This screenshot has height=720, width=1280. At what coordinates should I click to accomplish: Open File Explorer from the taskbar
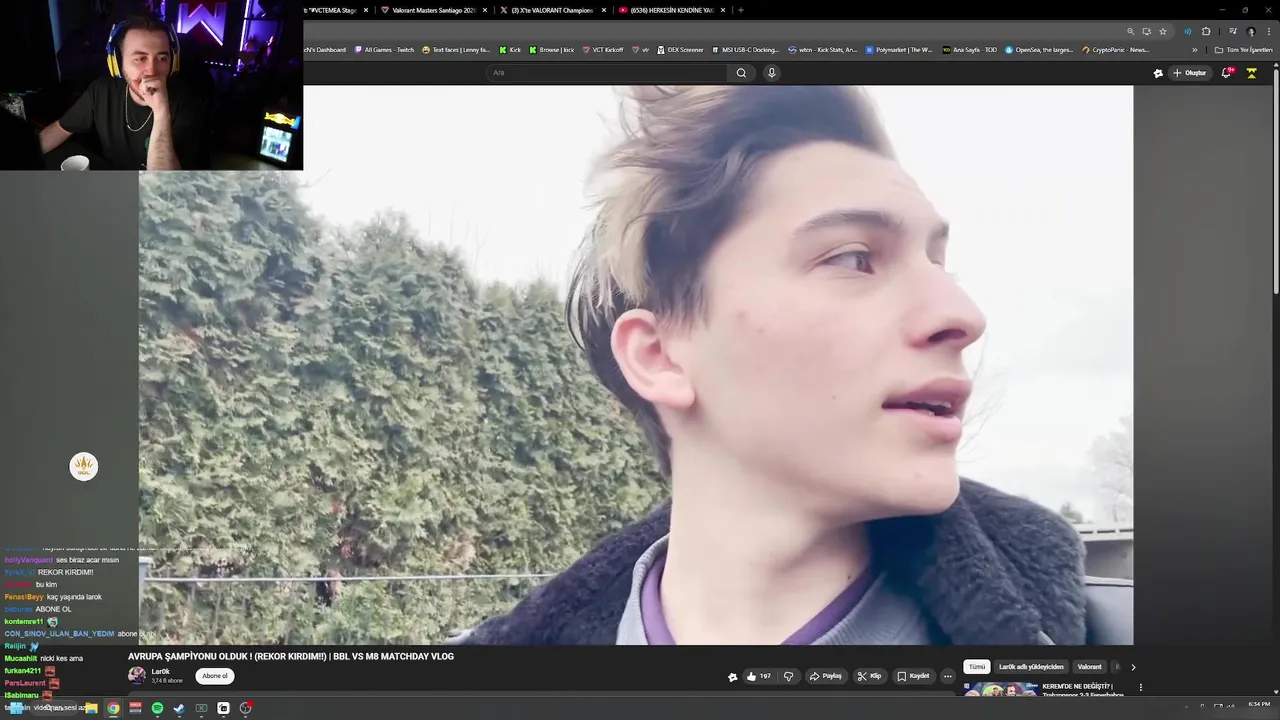pos(91,708)
